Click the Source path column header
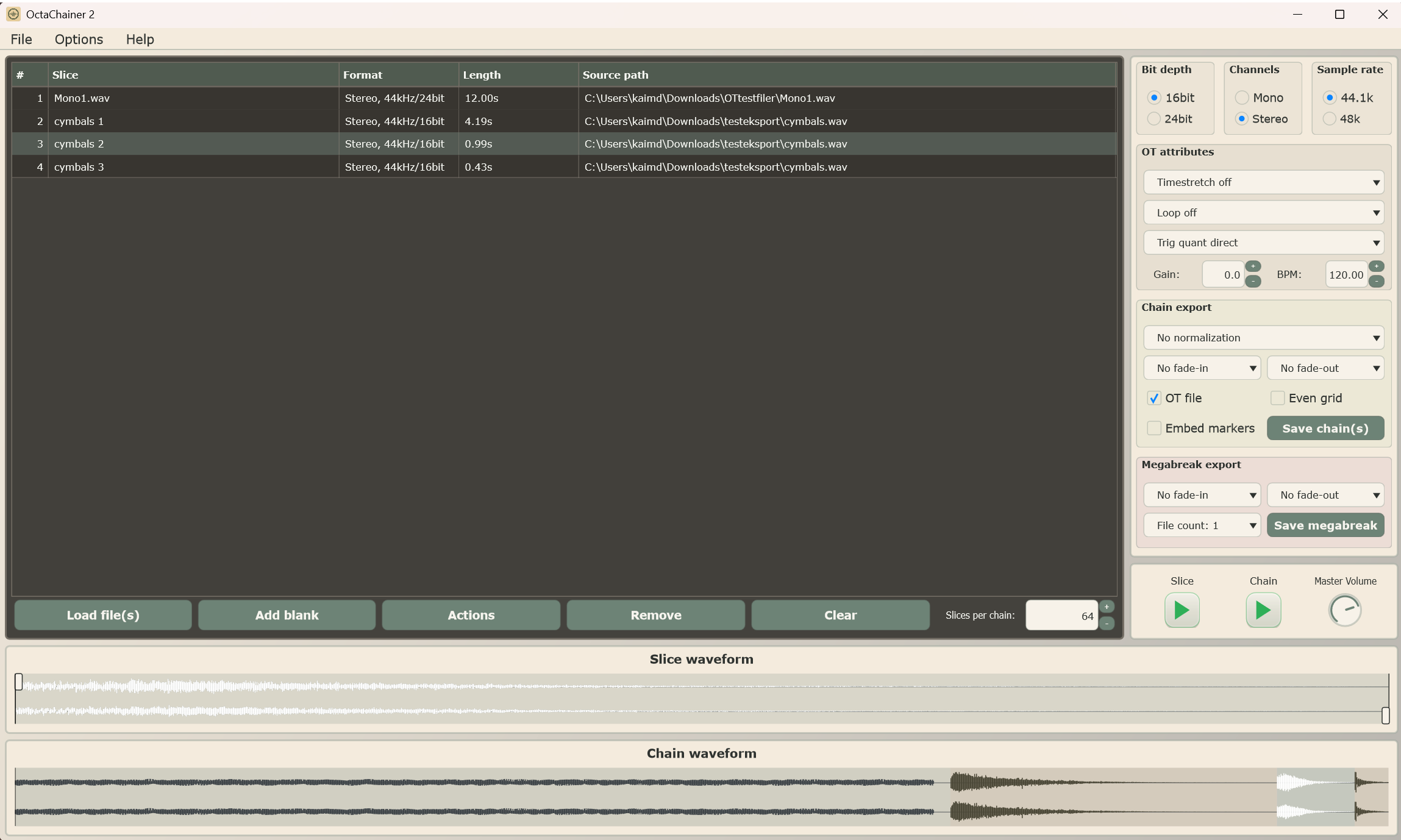 point(847,75)
